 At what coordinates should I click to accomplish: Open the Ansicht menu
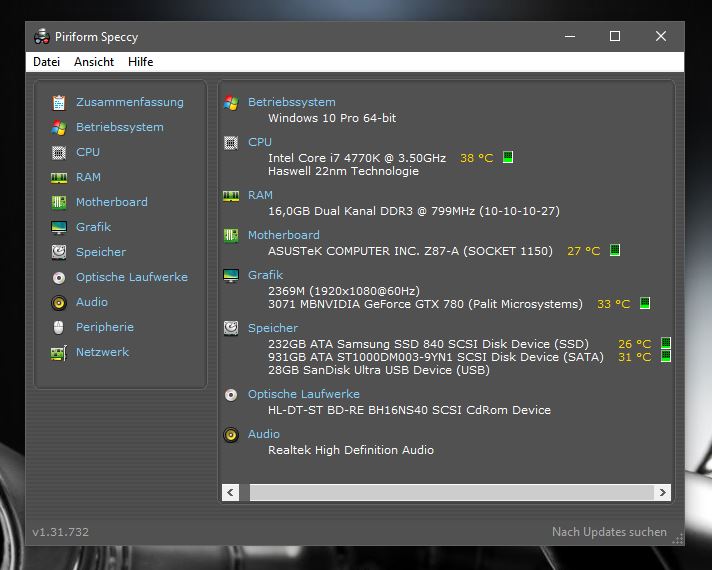point(94,62)
